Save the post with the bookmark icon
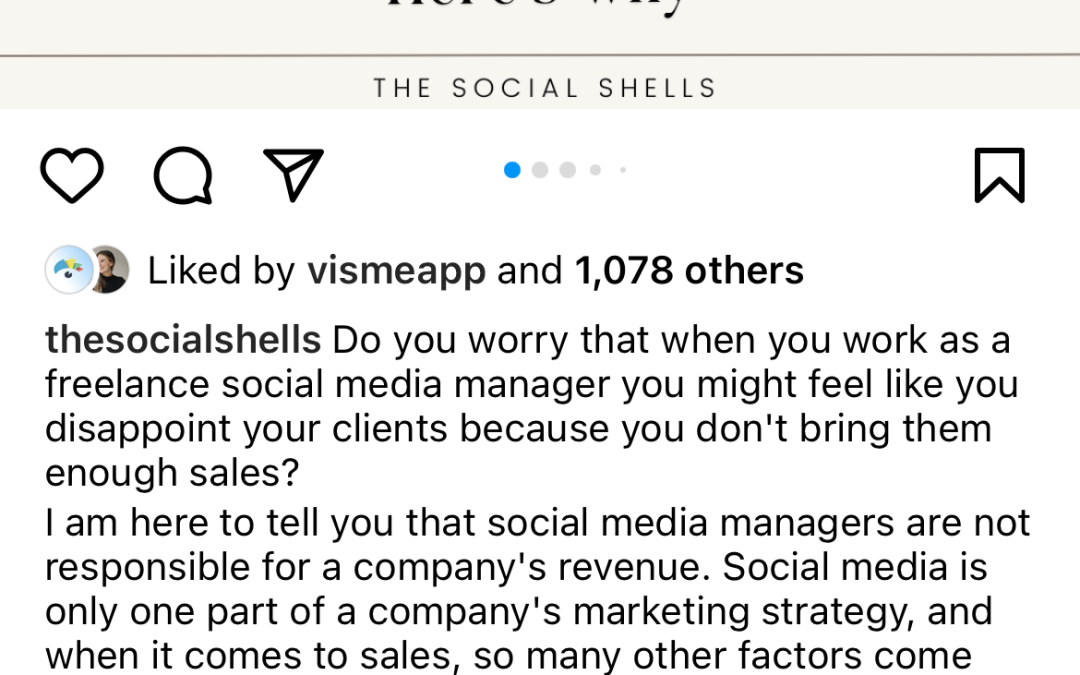 [x=999, y=176]
